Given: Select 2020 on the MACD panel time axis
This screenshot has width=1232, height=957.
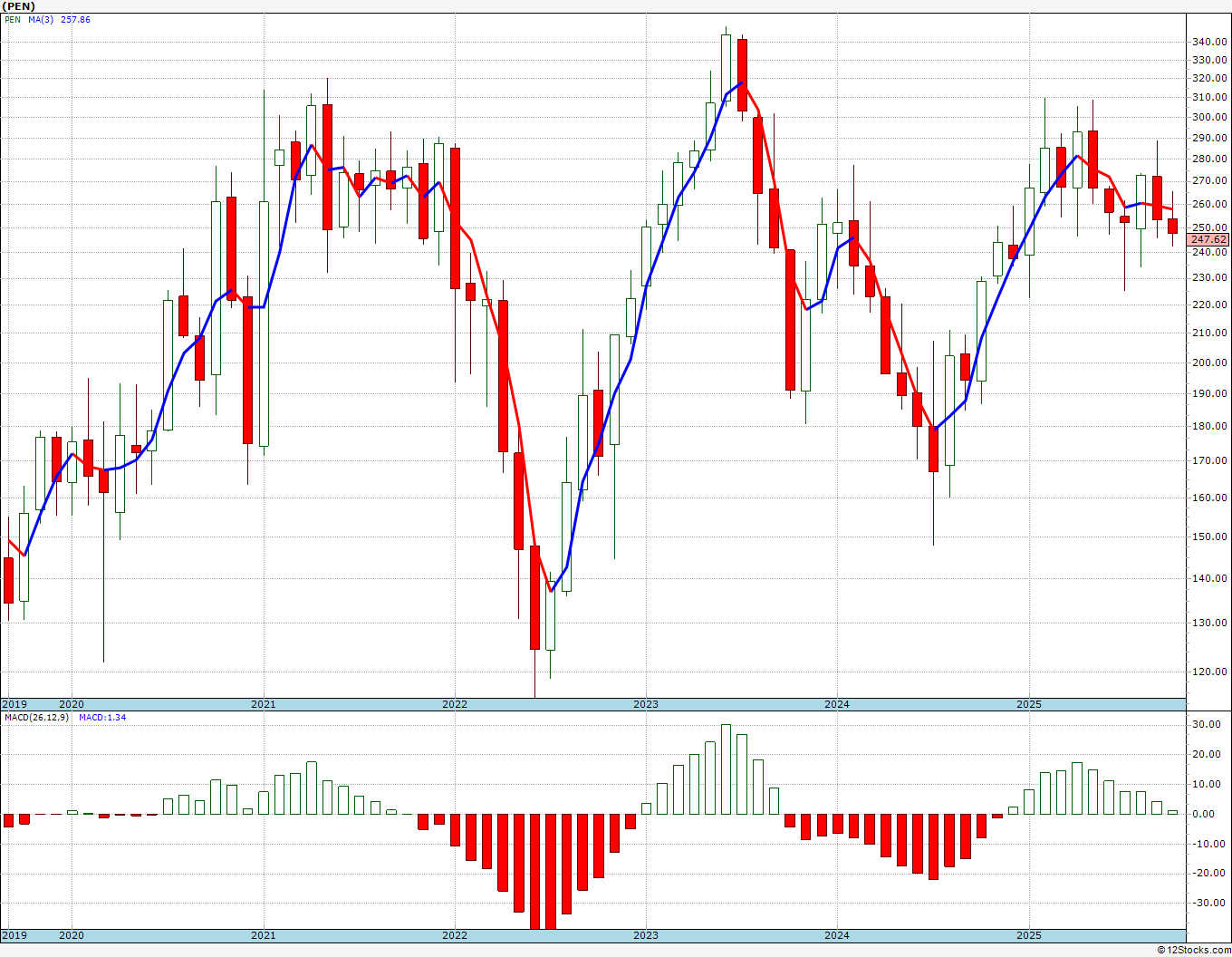Looking at the screenshot, I should click(x=72, y=935).
